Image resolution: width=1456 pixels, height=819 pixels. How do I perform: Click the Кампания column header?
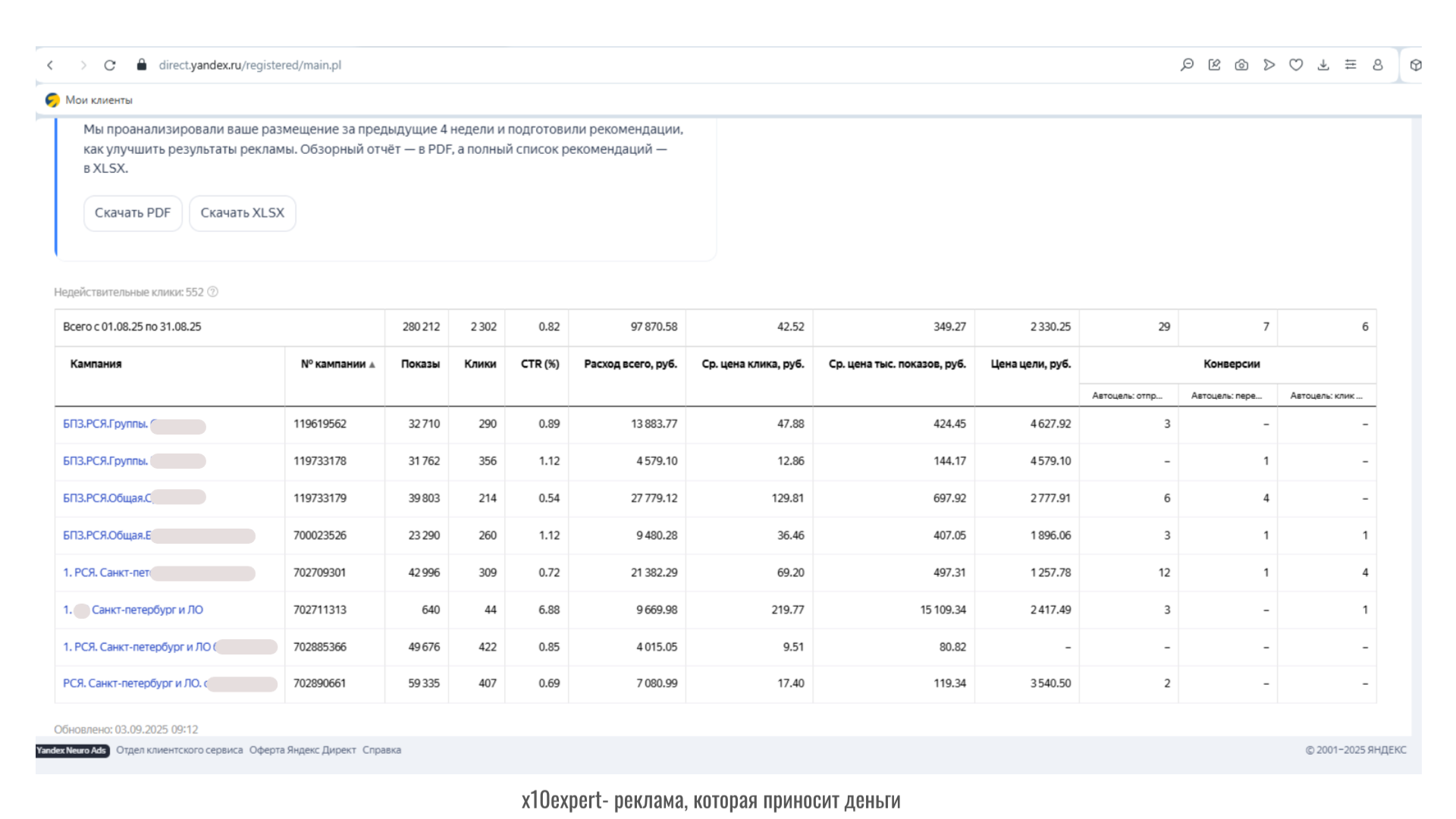[96, 364]
